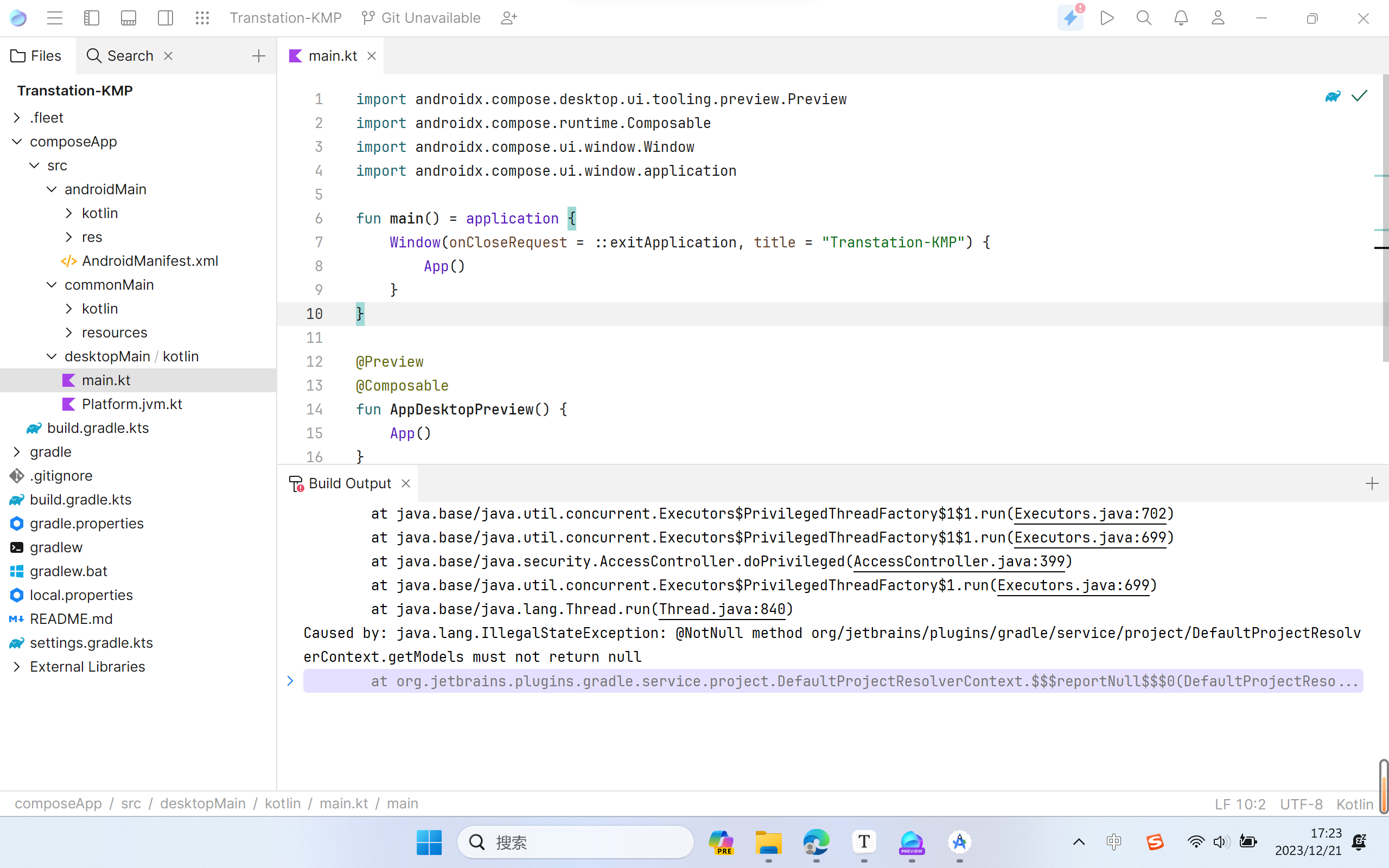Image resolution: width=1389 pixels, height=868 pixels.
Task: Open composeApp build.gradle.kts file
Action: pos(88,427)
